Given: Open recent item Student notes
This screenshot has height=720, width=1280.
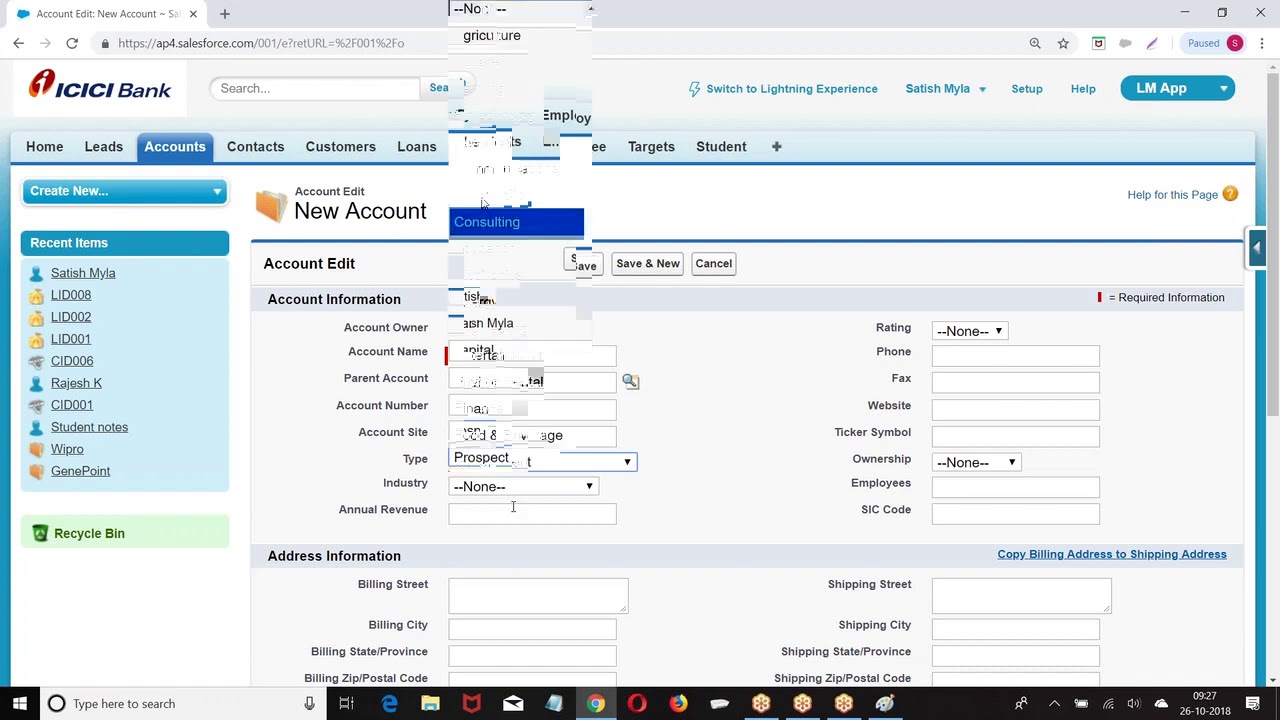Looking at the screenshot, I should coord(89,427).
